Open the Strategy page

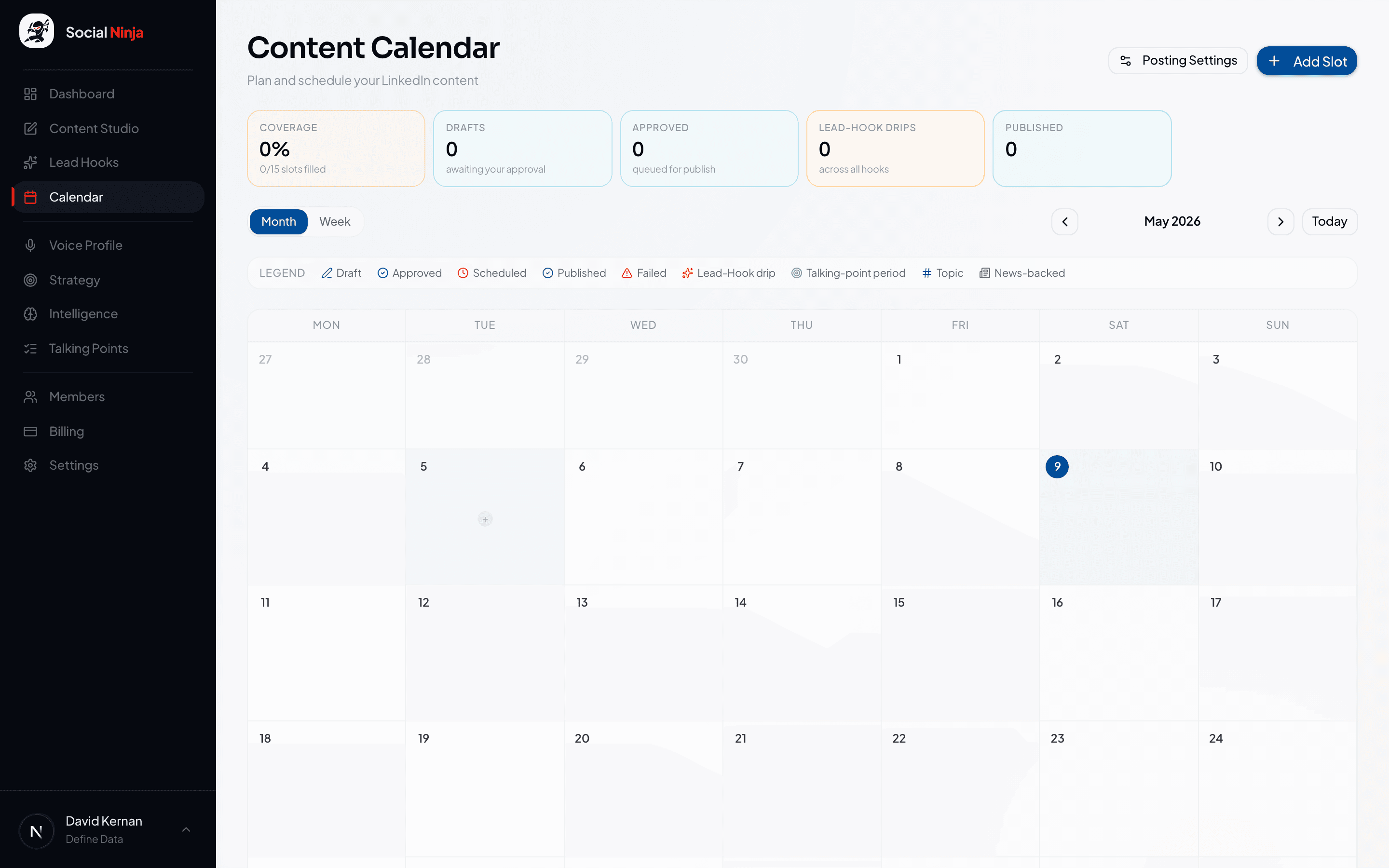pos(108,280)
